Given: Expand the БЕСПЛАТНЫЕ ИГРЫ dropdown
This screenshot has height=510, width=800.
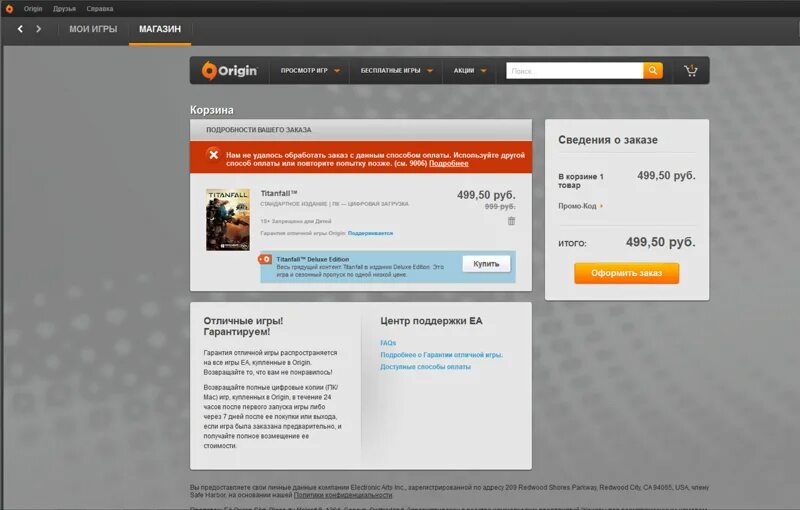Looking at the screenshot, I should point(396,70).
